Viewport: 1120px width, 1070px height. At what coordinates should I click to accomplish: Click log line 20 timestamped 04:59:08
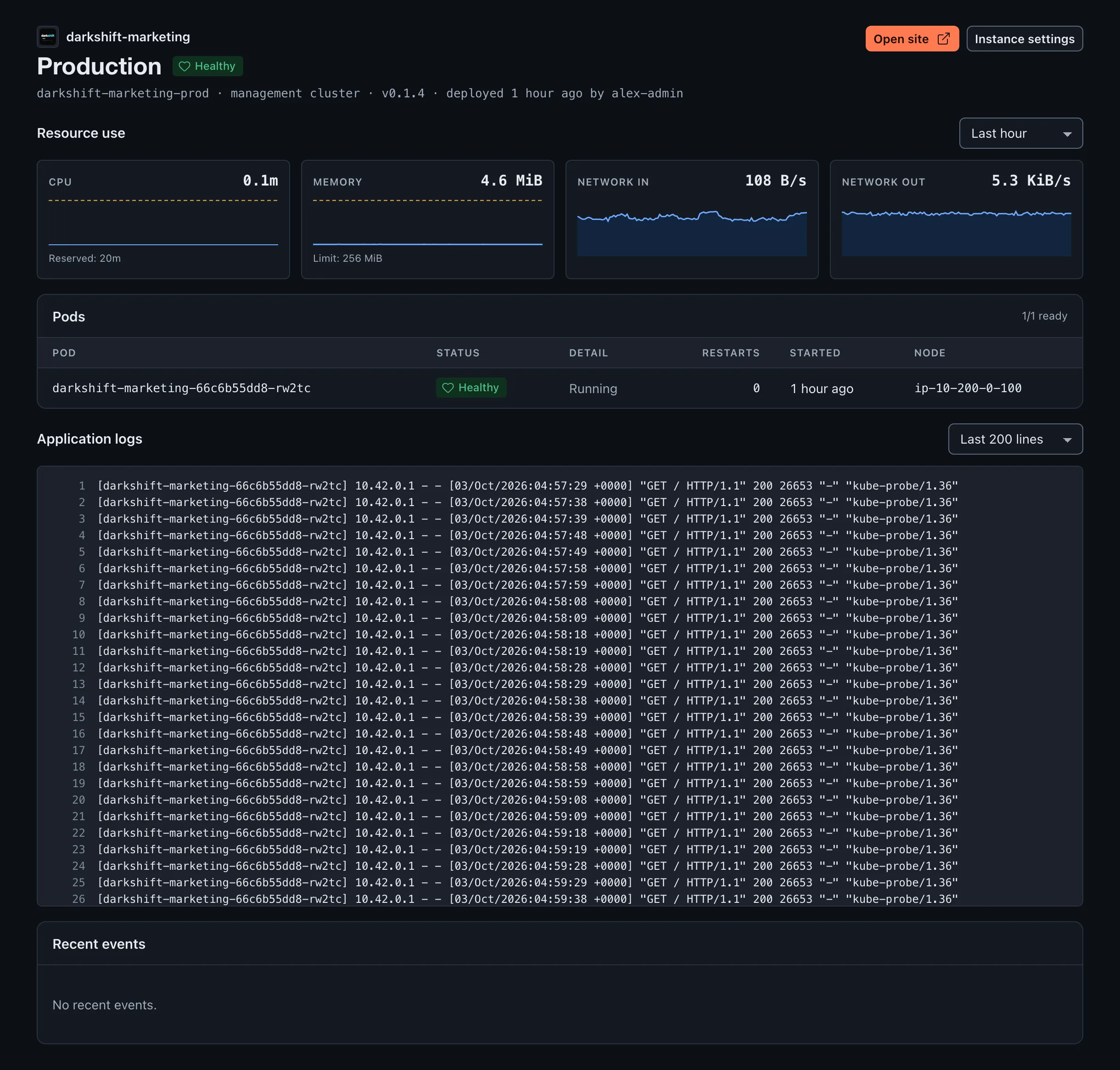tap(528, 800)
